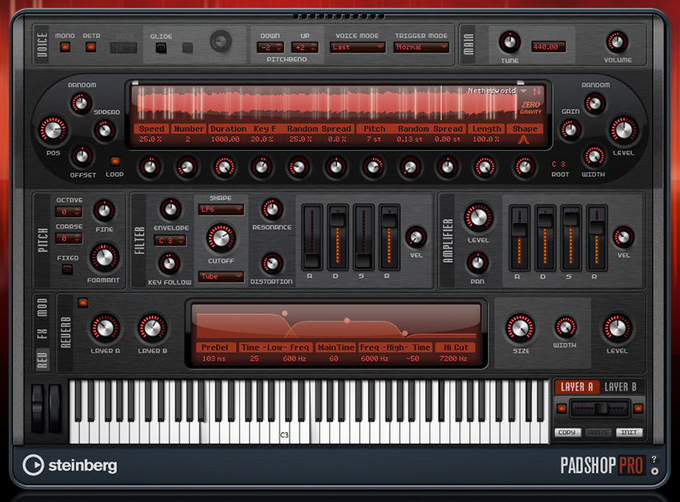
Task: Click the pitch Fine knob
Action: click(104, 211)
